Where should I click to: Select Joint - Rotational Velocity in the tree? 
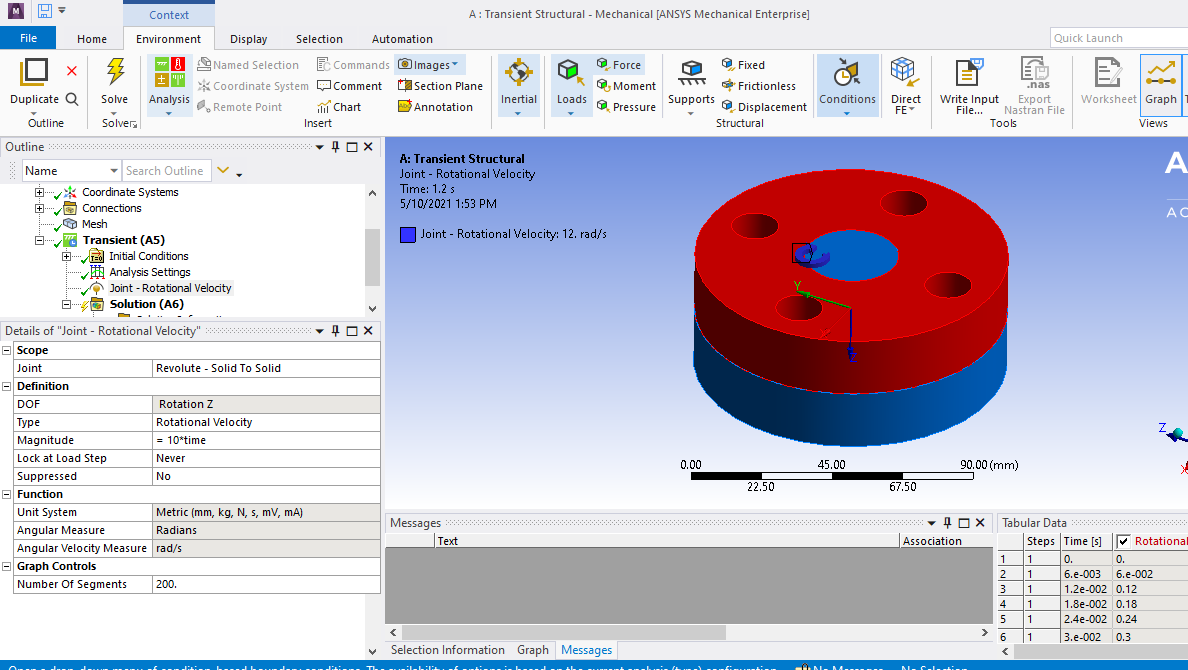click(170, 288)
